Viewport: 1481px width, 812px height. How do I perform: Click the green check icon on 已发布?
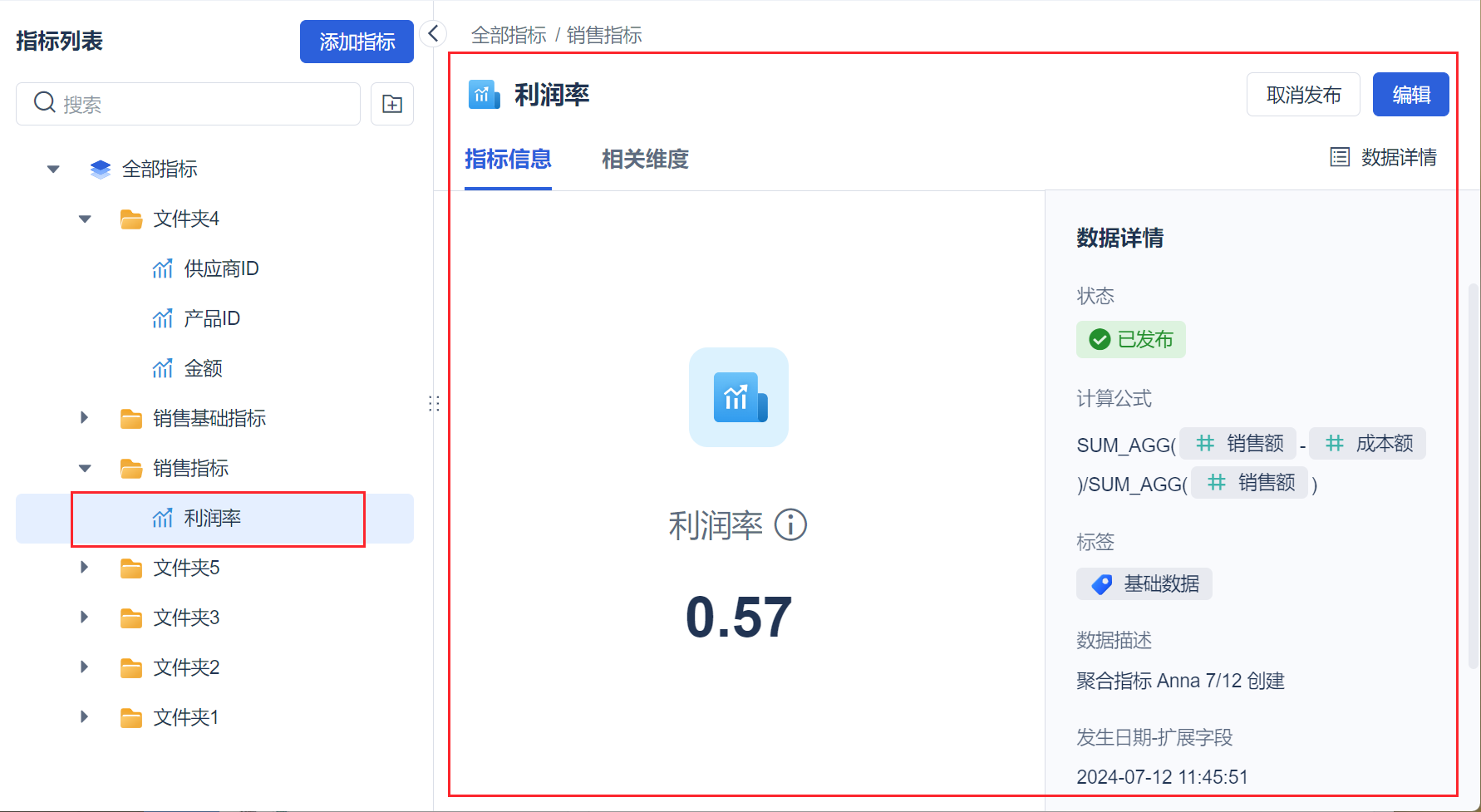click(x=1100, y=340)
